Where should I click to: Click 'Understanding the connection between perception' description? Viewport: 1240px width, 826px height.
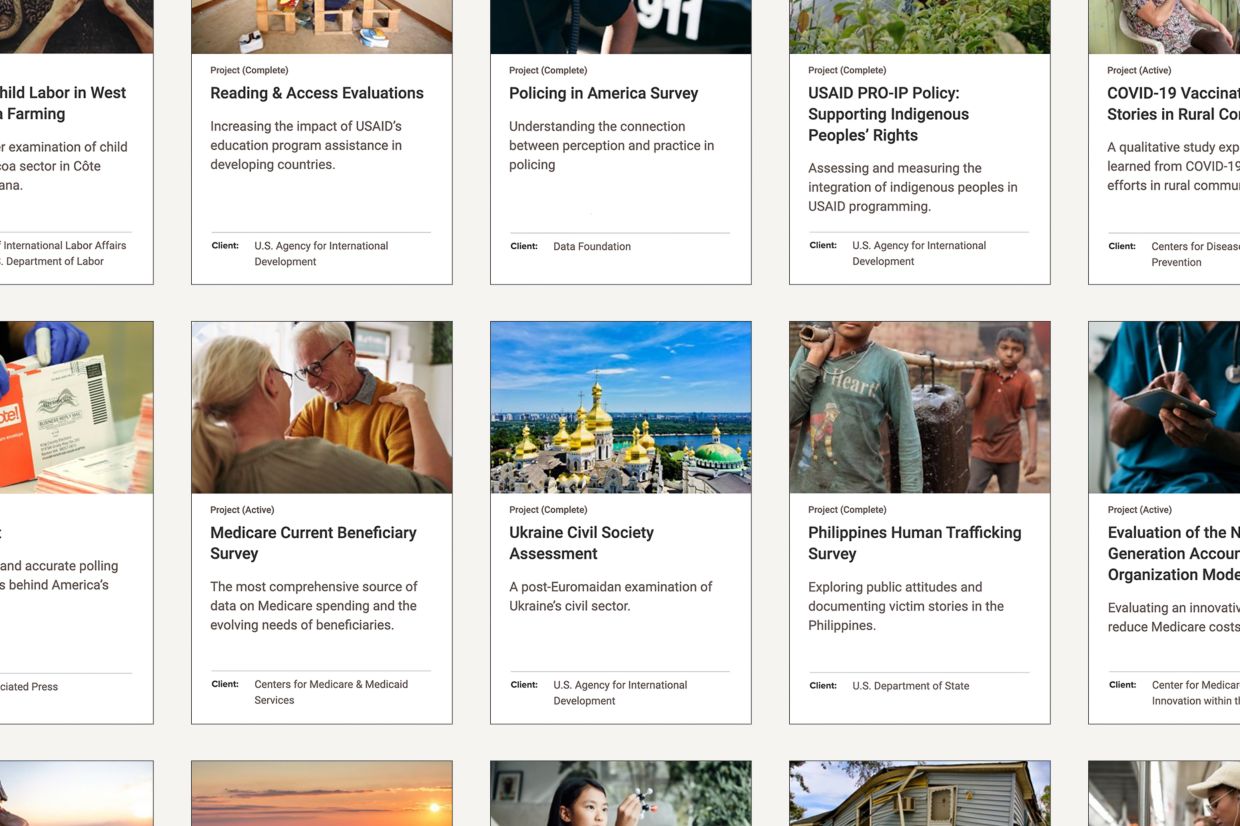click(612, 145)
